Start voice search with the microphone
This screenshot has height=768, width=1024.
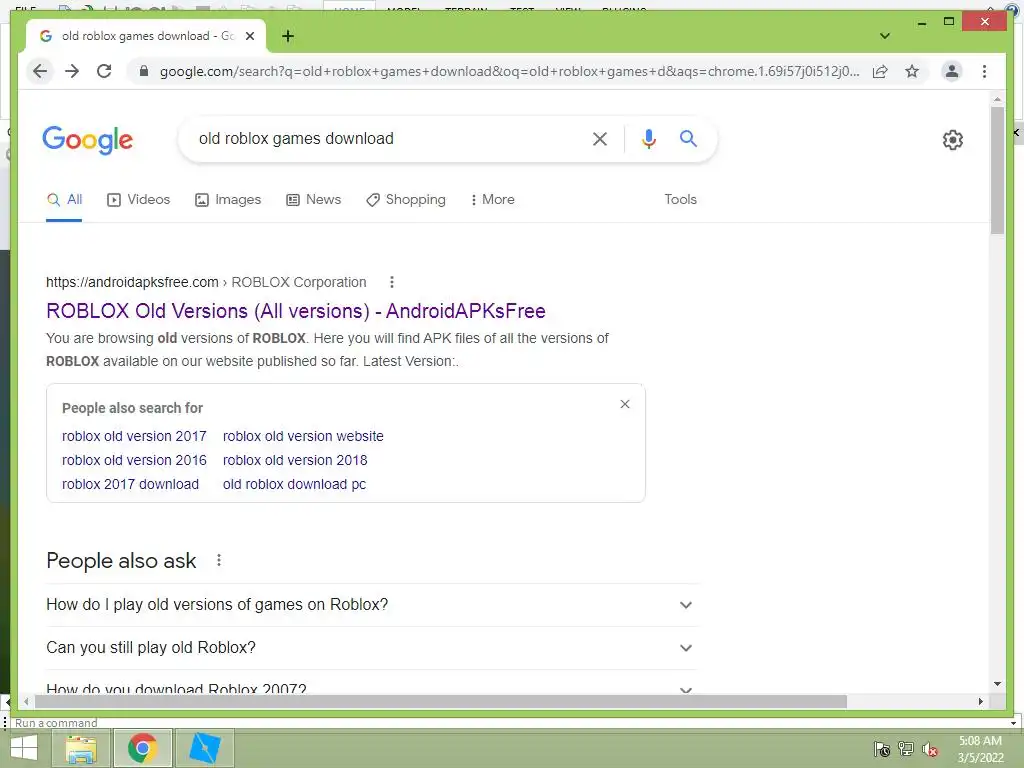click(x=648, y=138)
